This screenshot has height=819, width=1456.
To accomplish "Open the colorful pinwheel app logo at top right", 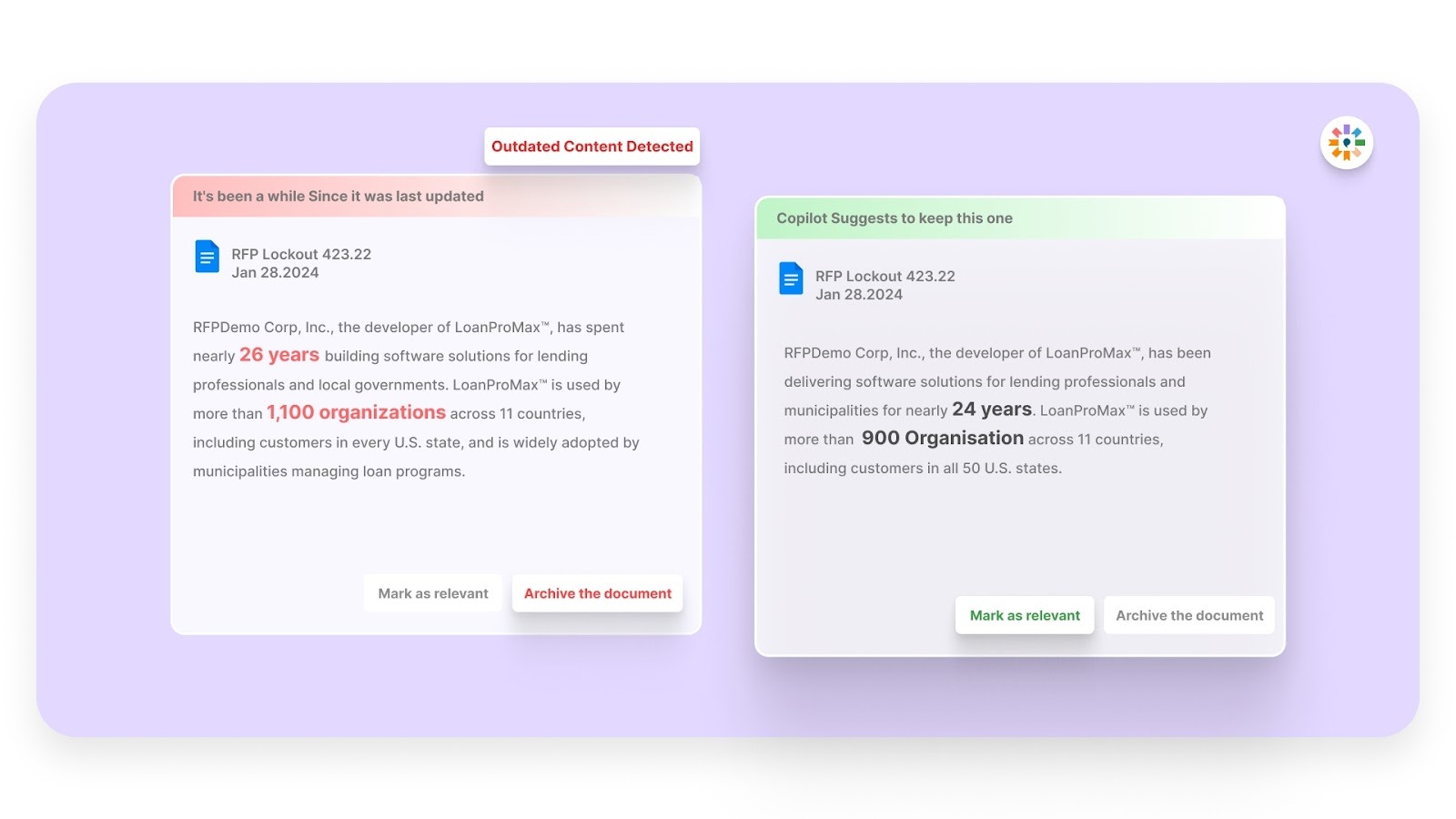I will click(1346, 143).
